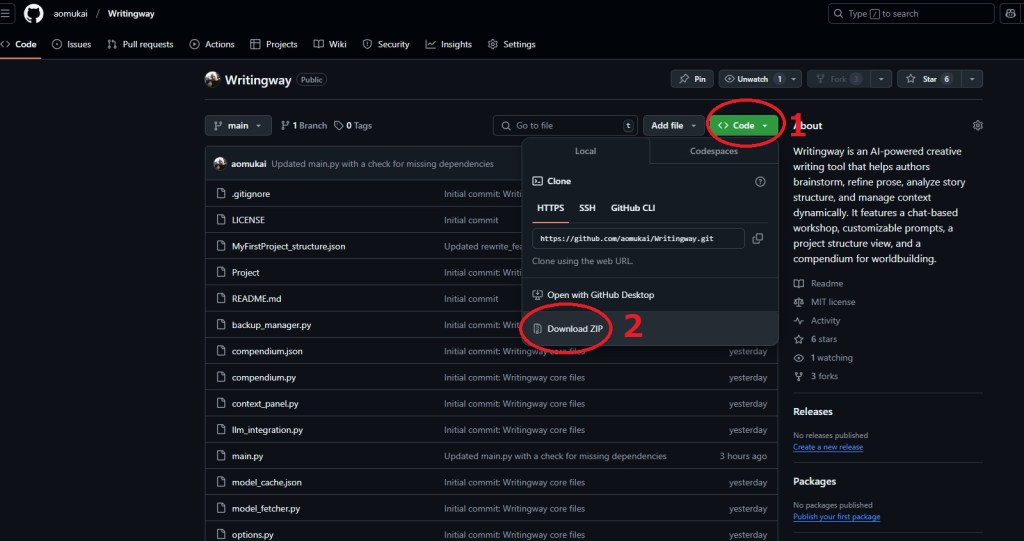Click the Go to file search field
The height and width of the screenshot is (541, 1024).
[565, 125]
